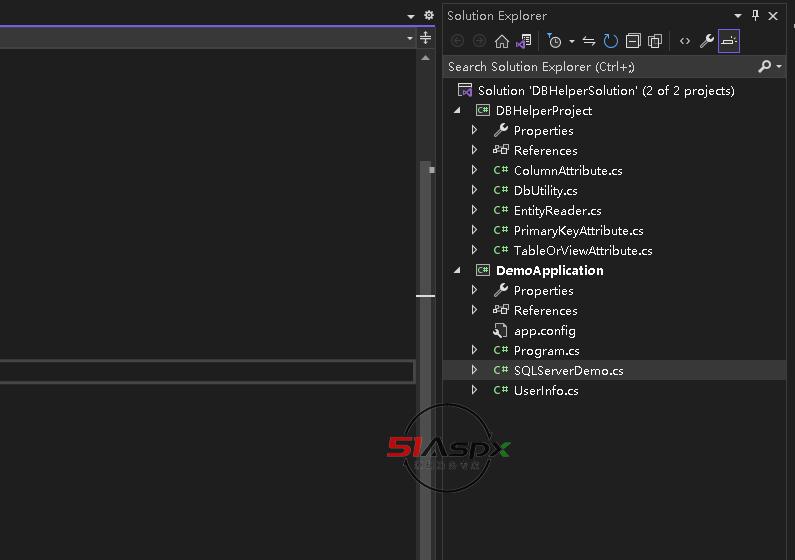Collapse All items in Solution Explorer

tap(633, 41)
